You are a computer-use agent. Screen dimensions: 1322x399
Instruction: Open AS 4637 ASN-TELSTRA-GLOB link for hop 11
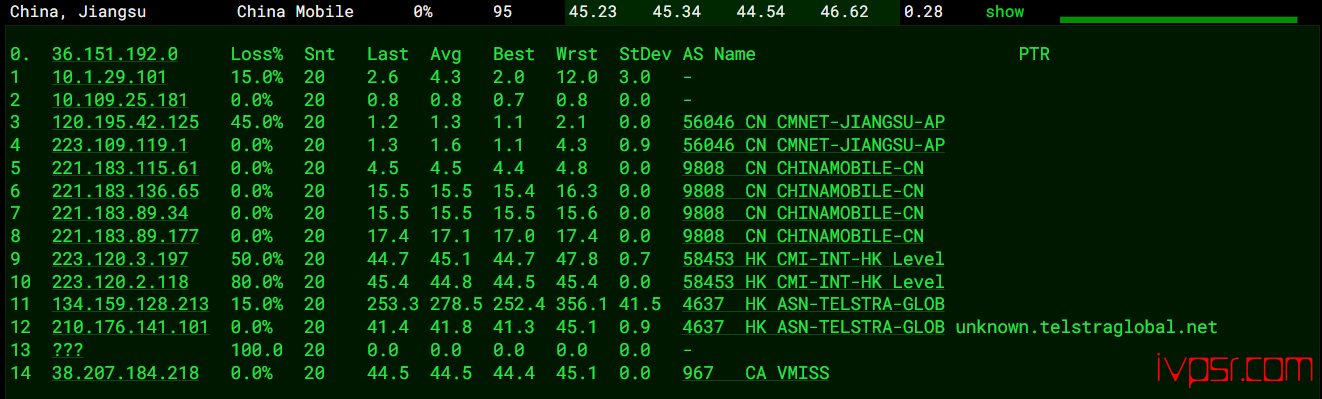click(x=814, y=304)
